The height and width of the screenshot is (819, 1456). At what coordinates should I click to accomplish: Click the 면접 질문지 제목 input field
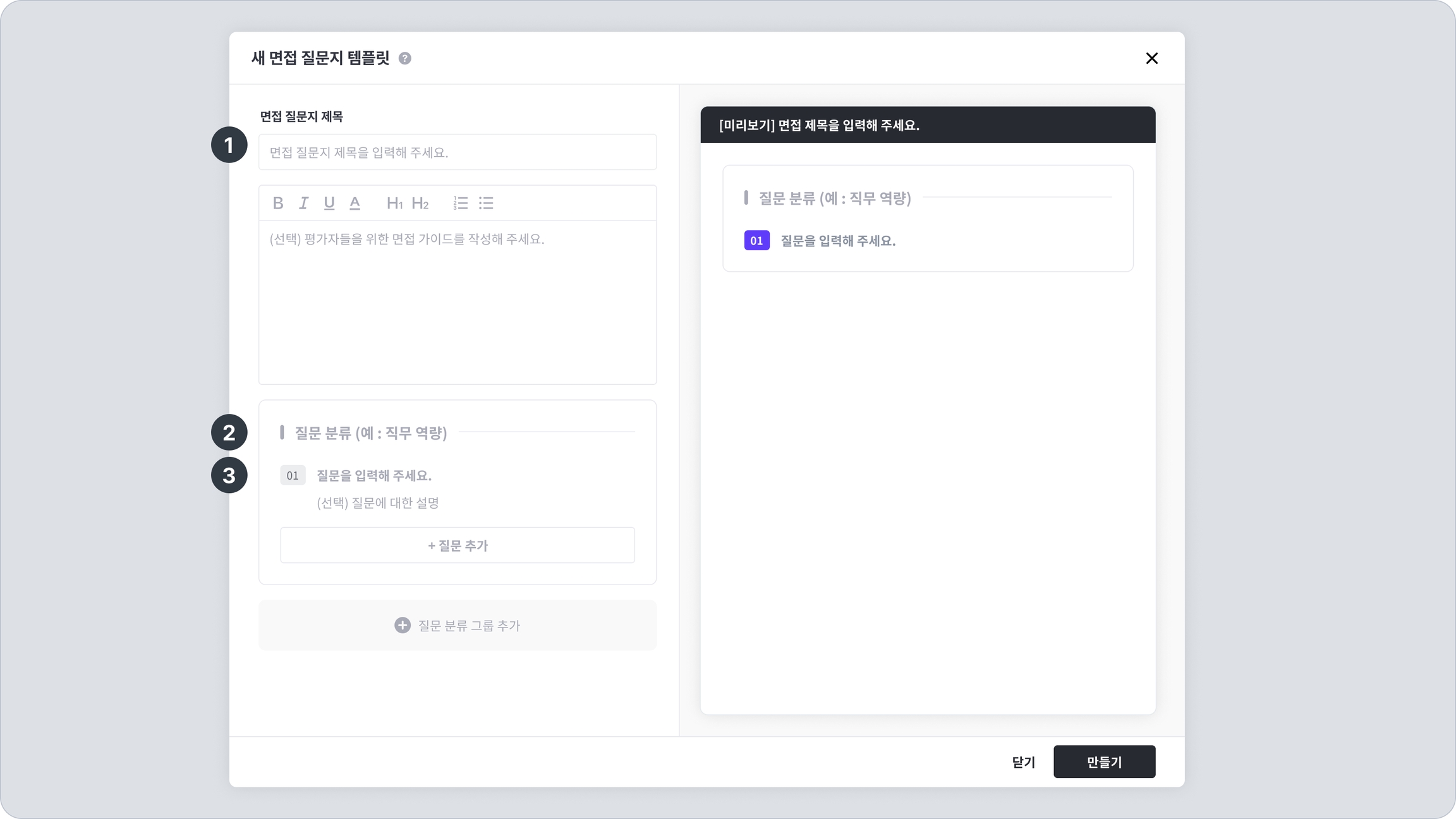click(457, 152)
